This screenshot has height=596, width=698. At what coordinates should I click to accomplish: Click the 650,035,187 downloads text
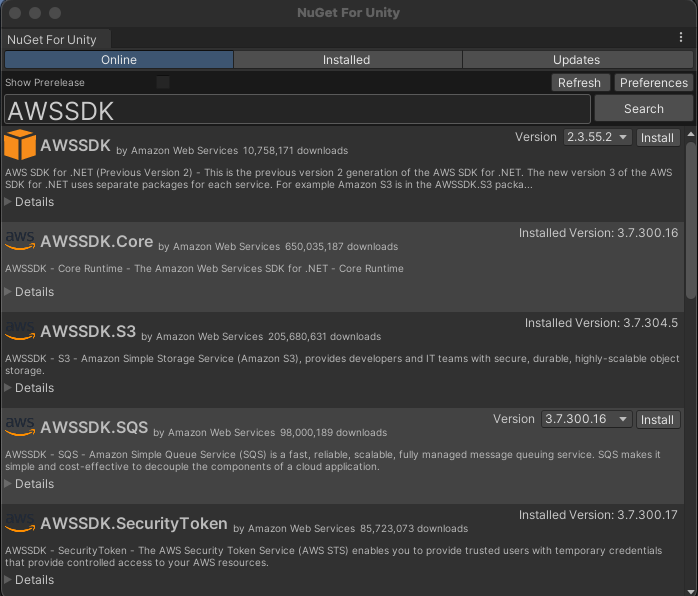tap(341, 247)
